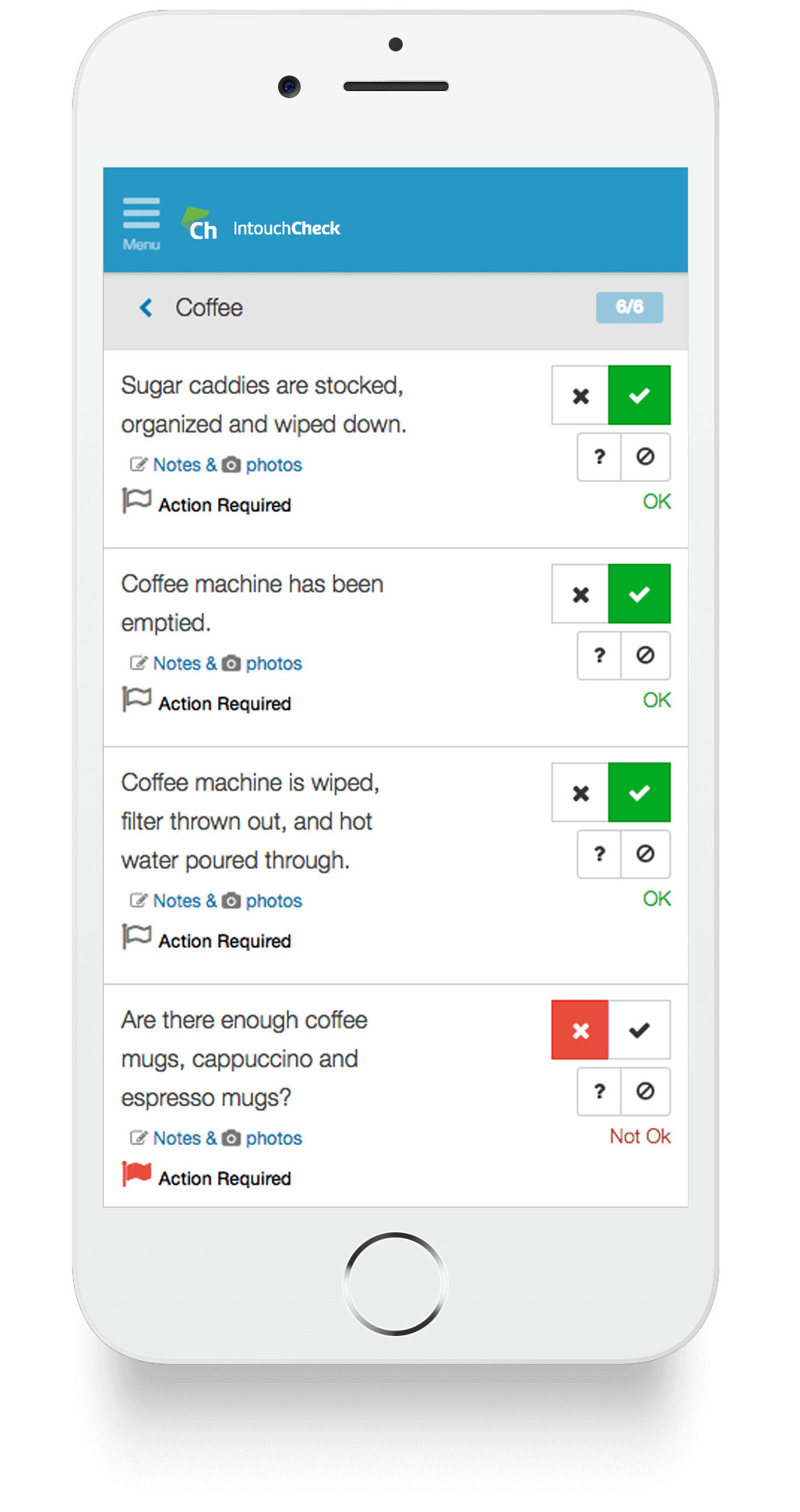
Task: Tap the IntouchCheck Ch logo
Action: [x=200, y=224]
